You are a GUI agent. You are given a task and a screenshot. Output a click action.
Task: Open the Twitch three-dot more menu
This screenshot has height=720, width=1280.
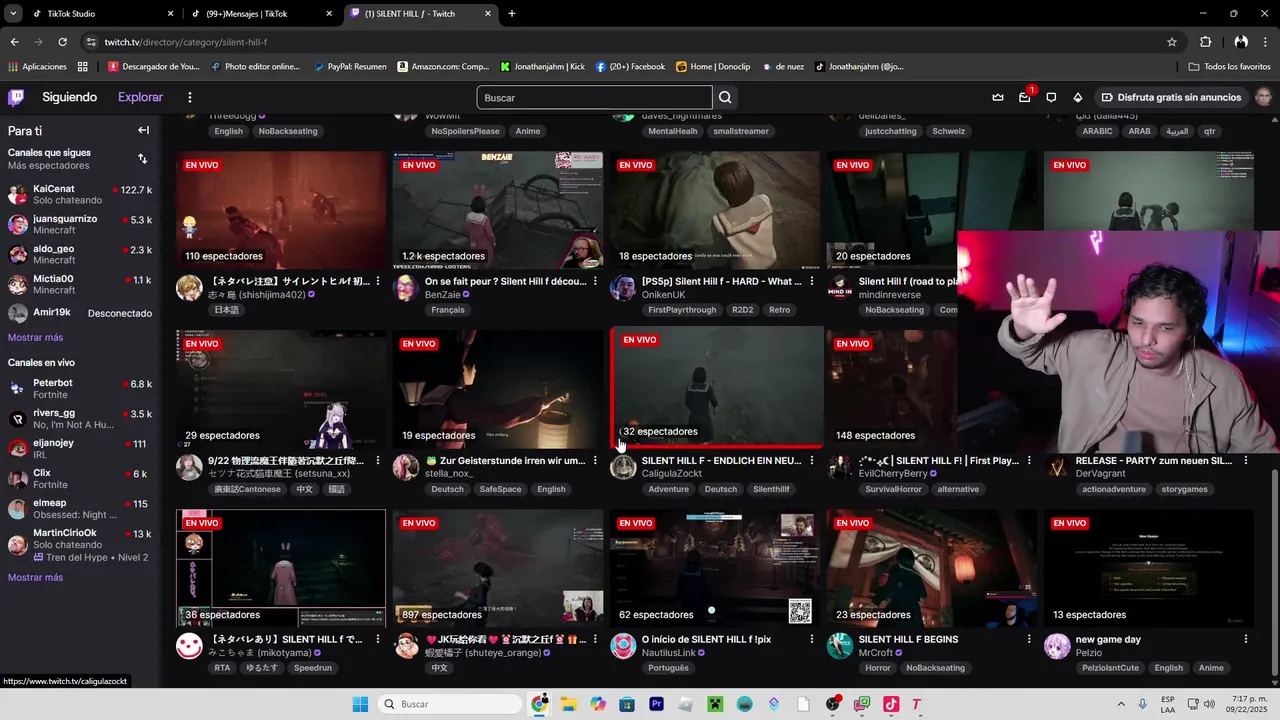click(x=189, y=97)
